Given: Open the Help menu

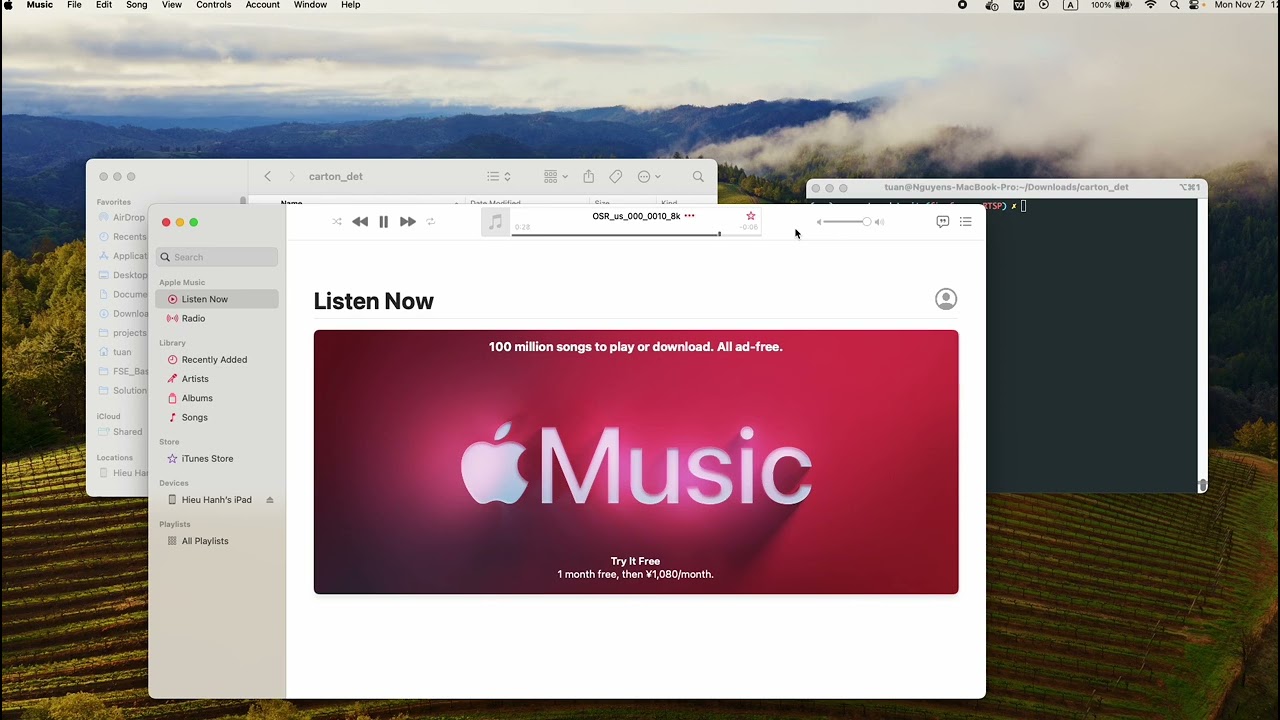Looking at the screenshot, I should pos(350,5).
